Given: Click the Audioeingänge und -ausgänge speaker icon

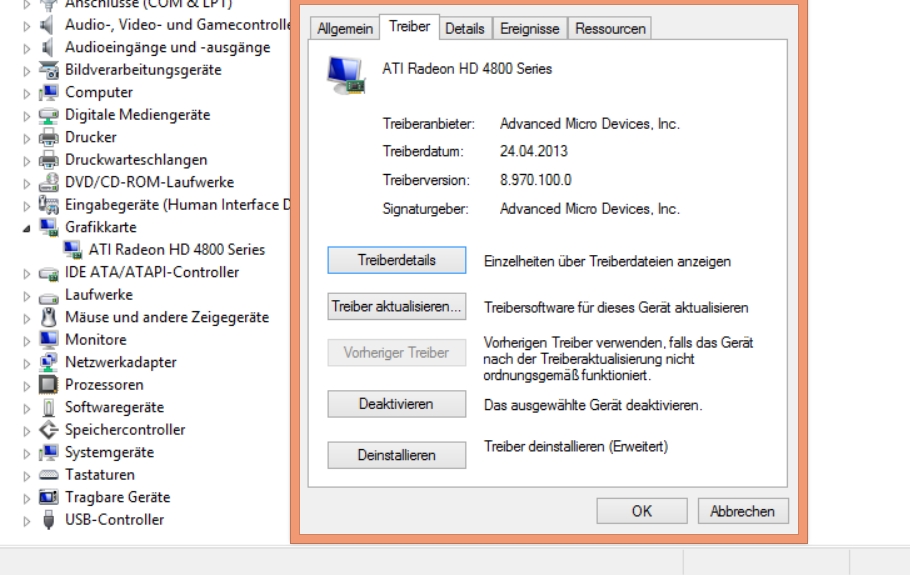Looking at the screenshot, I should [48, 48].
